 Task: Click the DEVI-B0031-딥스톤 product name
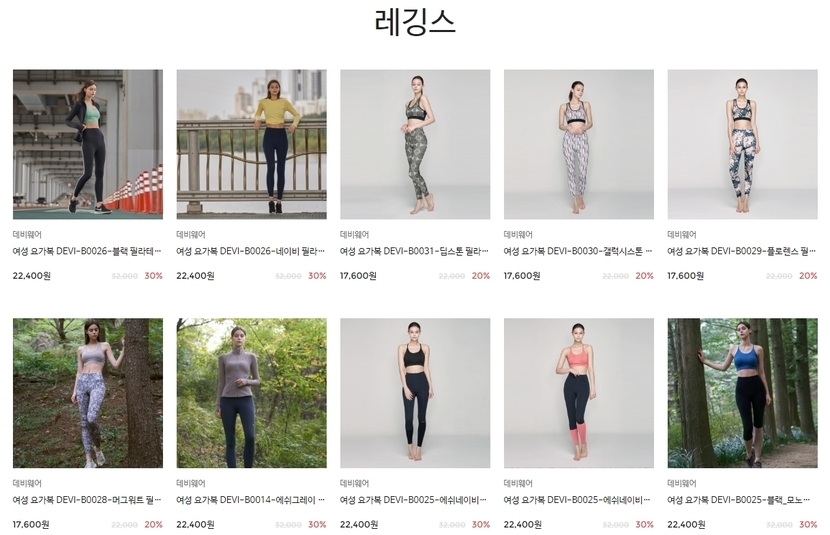click(x=414, y=251)
